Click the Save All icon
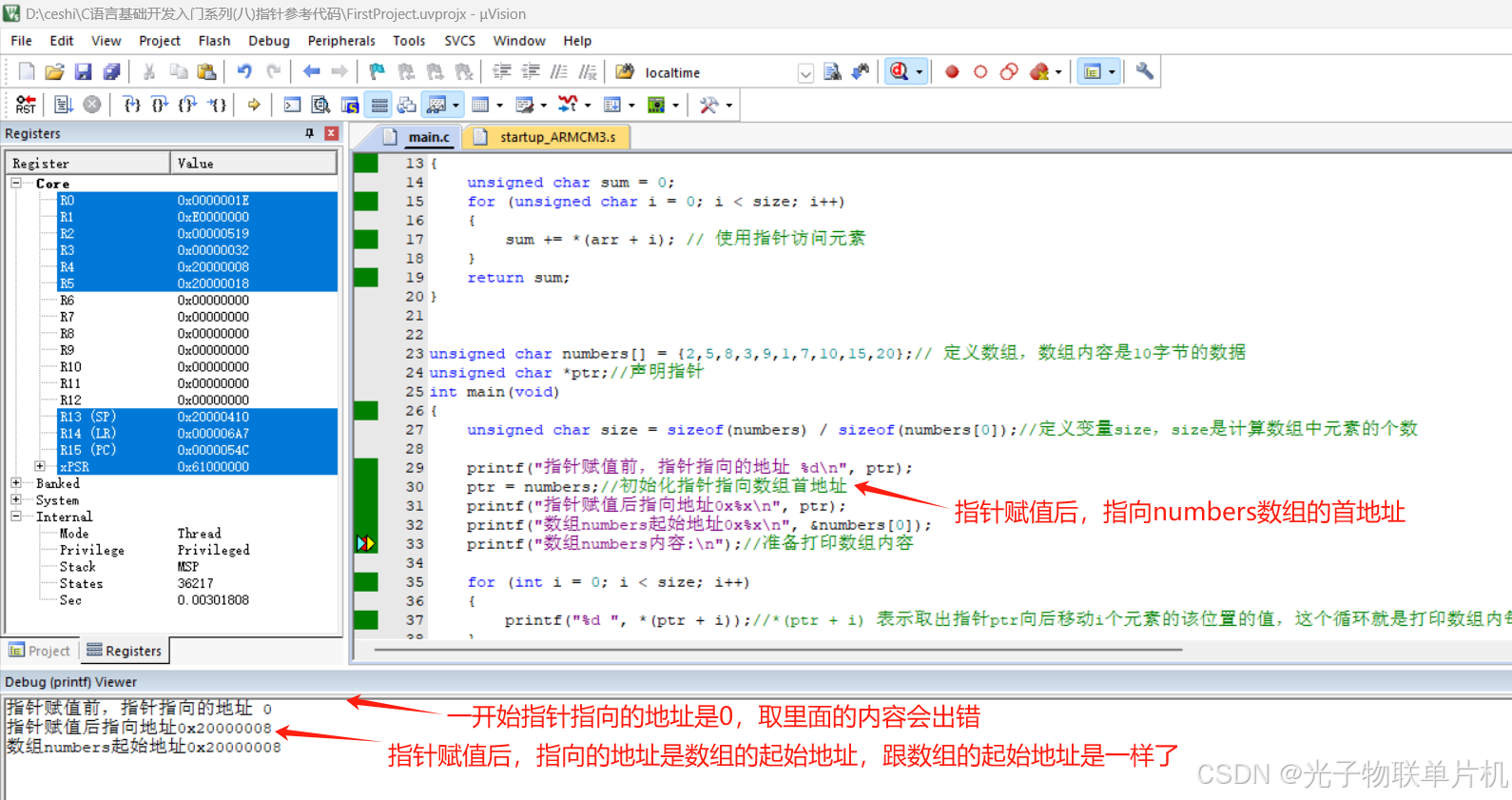Image resolution: width=1512 pixels, height=800 pixels. coord(112,71)
